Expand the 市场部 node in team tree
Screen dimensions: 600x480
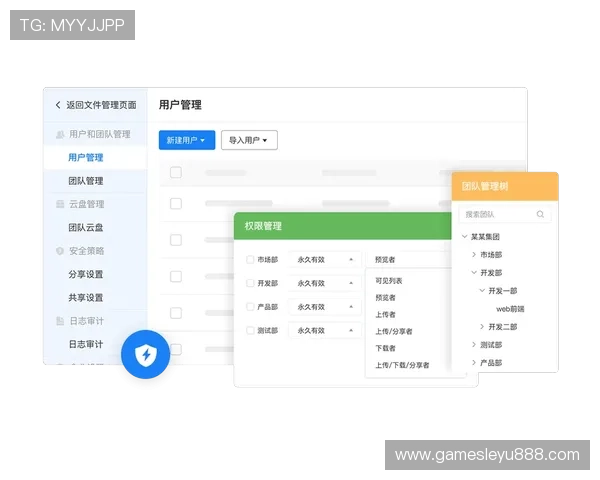point(474,255)
